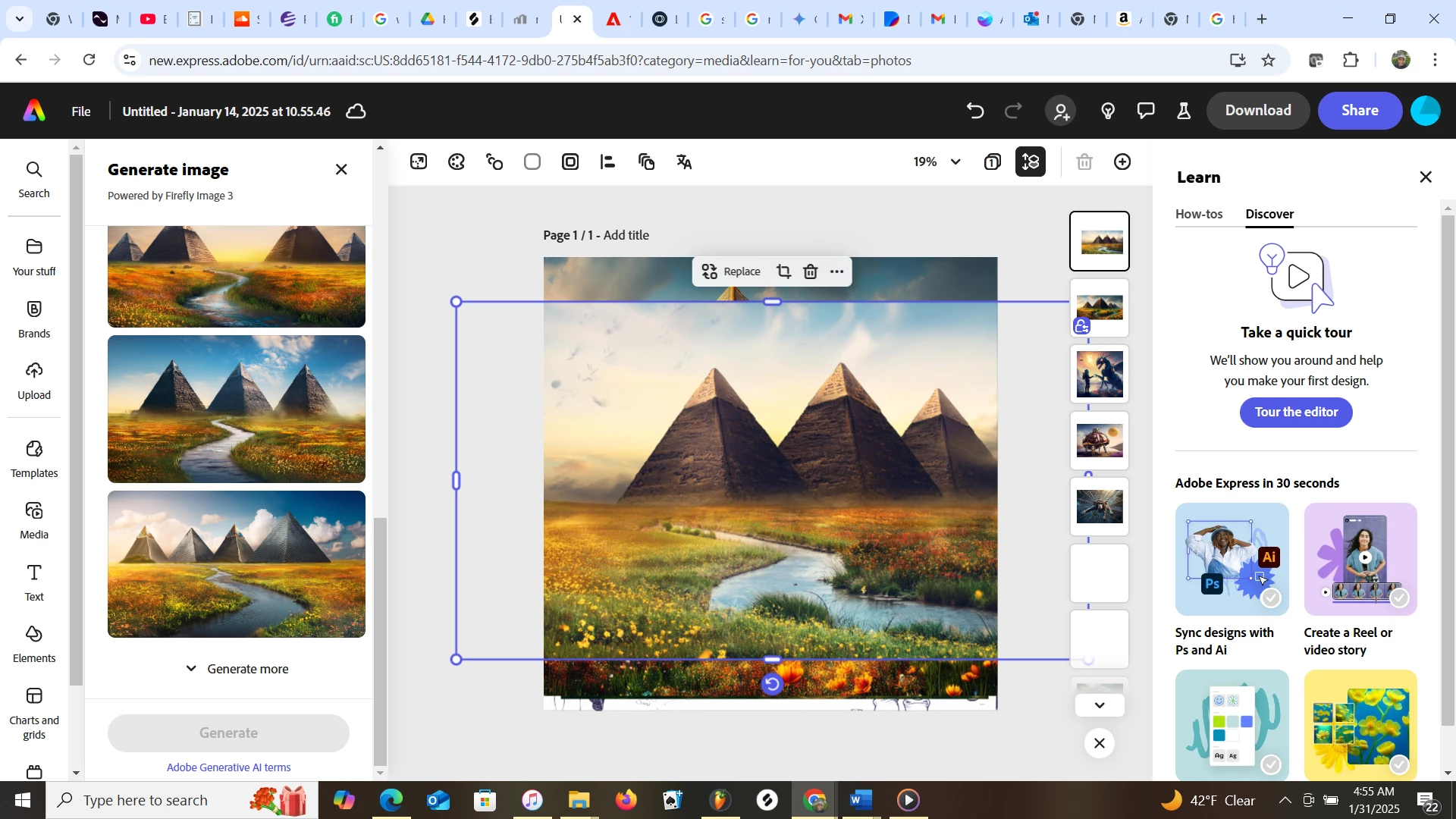Click the Add page plus icon
This screenshot has height=819, width=1456.
point(1122,162)
